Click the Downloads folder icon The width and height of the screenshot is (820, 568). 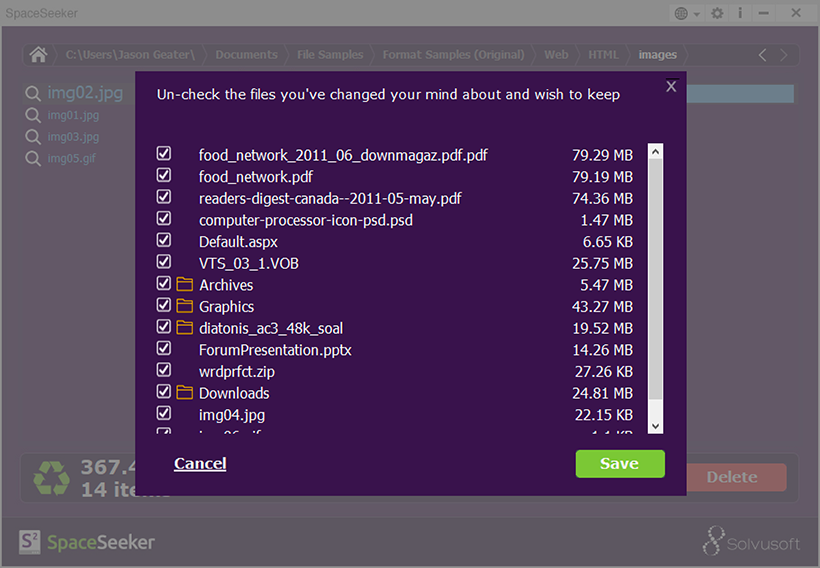(x=185, y=392)
